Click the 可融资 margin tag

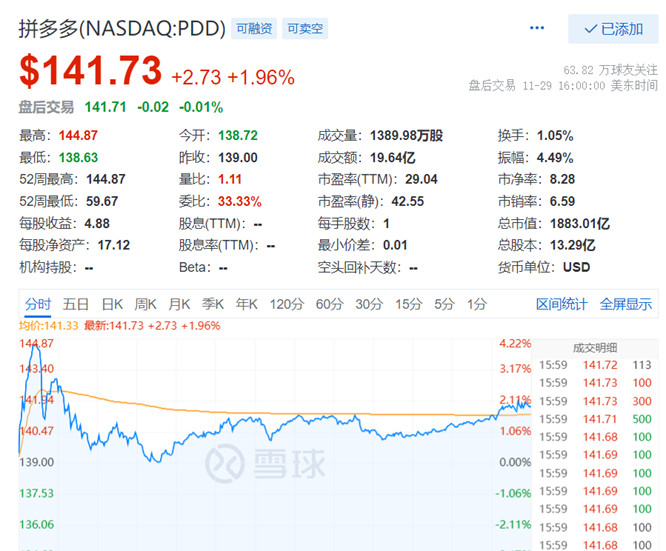(254, 29)
